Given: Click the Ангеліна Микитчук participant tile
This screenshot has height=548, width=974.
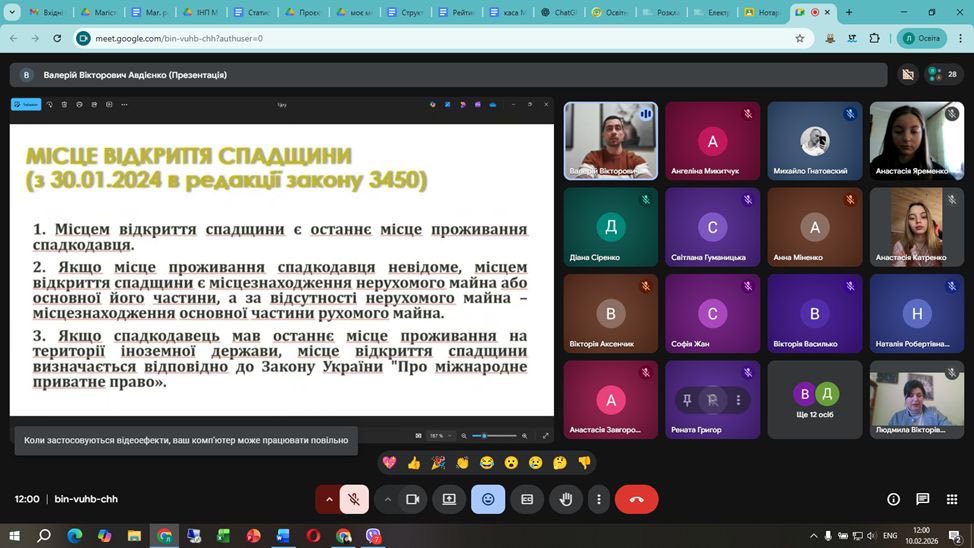Looking at the screenshot, I should pyautogui.click(x=712, y=141).
